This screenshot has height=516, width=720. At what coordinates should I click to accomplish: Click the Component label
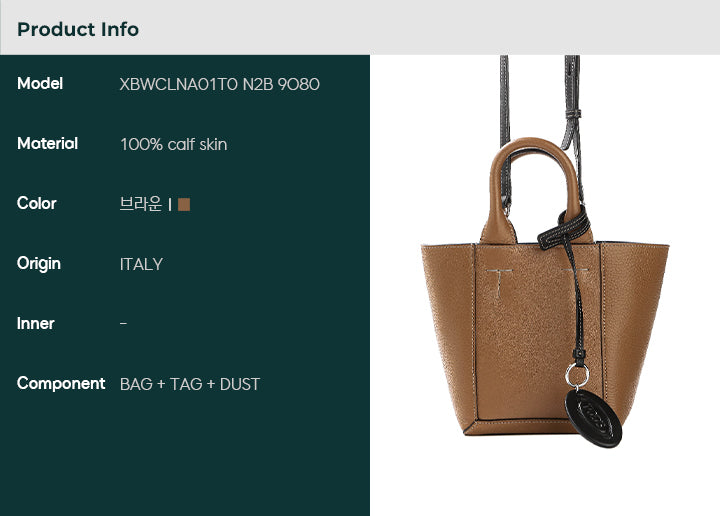tap(61, 384)
